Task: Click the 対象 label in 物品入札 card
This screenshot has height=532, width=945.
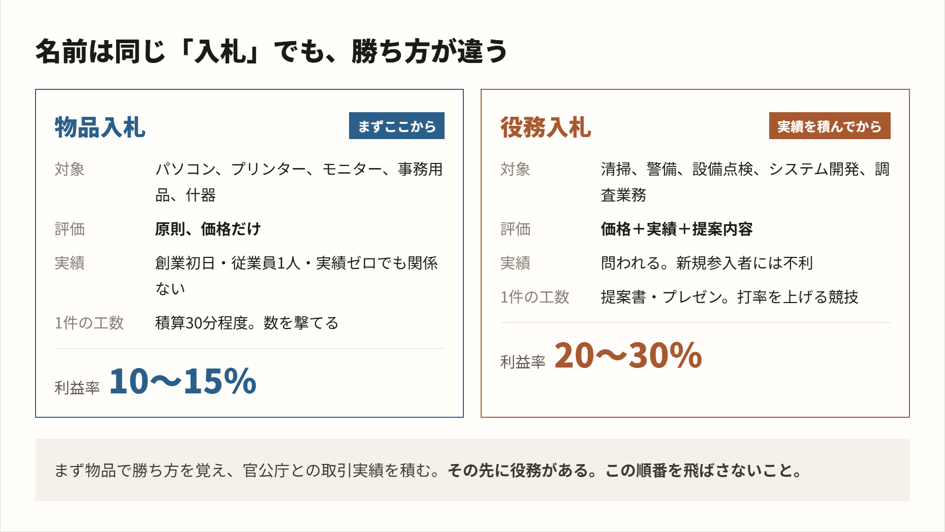Action: 69,169
